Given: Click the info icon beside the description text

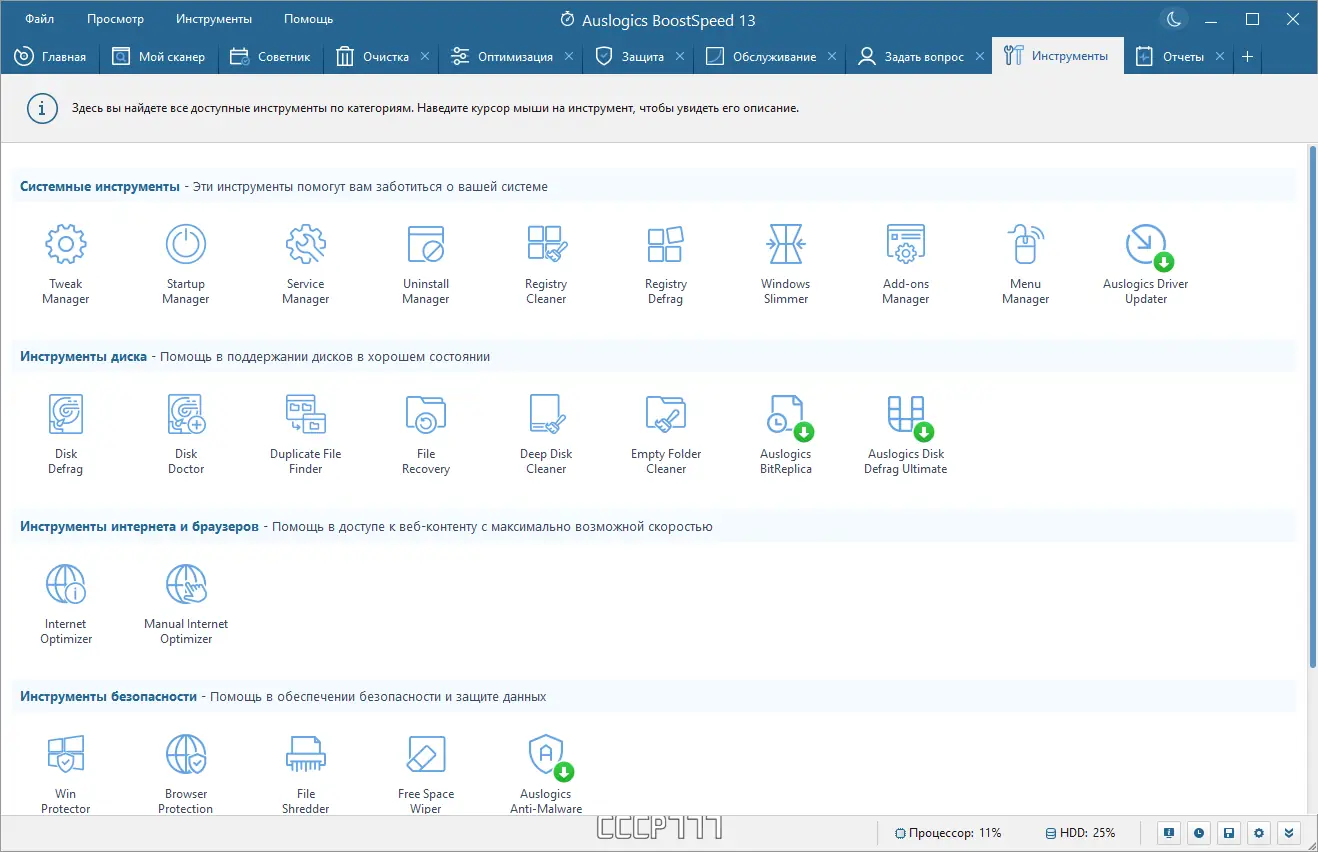Looking at the screenshot, I should (41, 108).
